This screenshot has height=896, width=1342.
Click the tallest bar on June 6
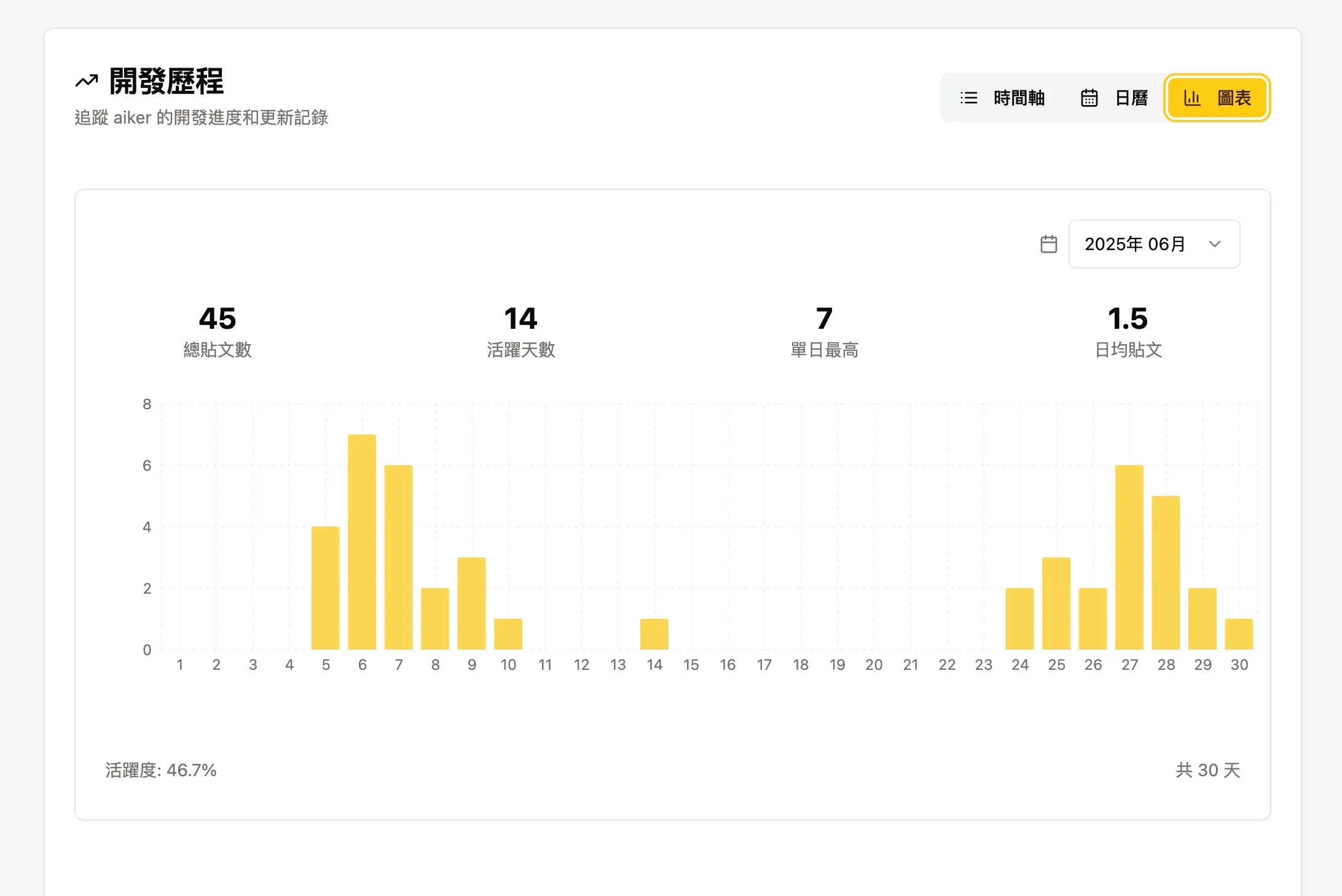coord(362,541)
